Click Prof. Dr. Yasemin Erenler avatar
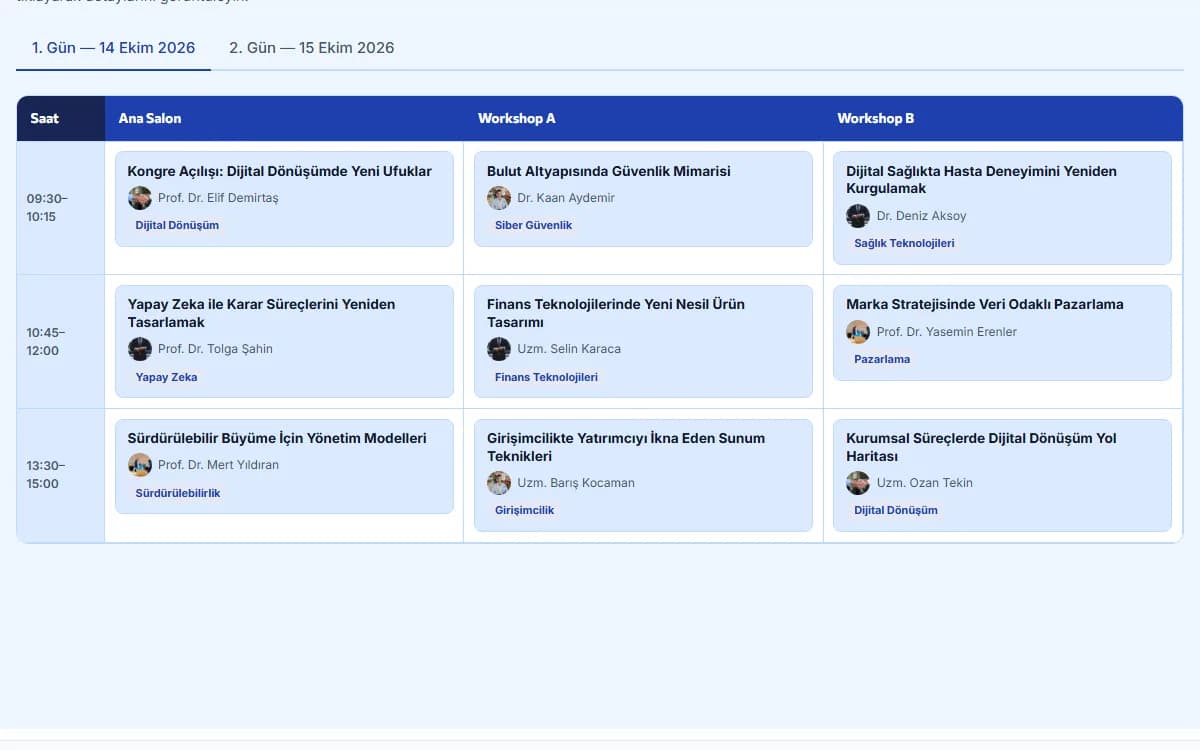The image size is (1200, 750). (x=858, y=332)
